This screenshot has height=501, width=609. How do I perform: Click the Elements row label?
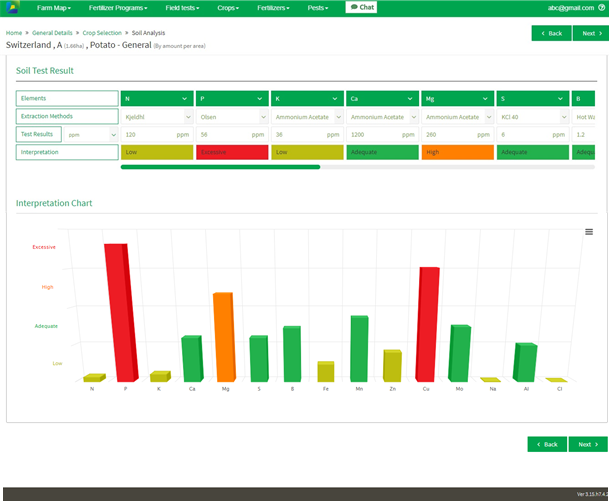point(67,98)
